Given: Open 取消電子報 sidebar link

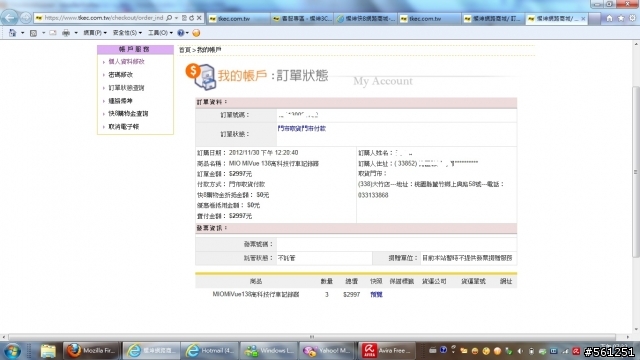Looking at the screenshot, I should click(124, 127).
